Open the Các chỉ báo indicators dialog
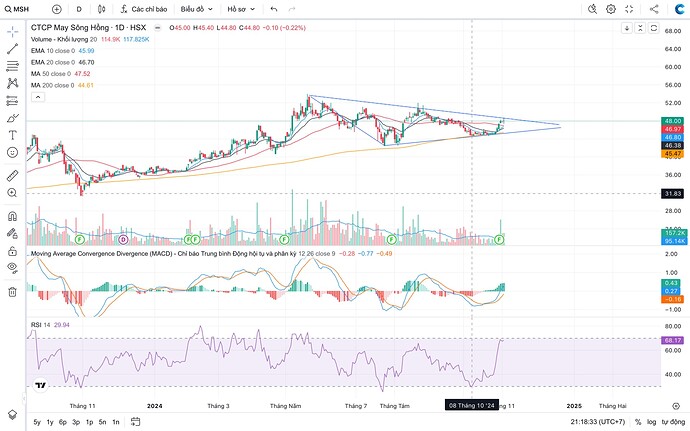The width and height of the screenshot is (690, 431). click(143, 9)
